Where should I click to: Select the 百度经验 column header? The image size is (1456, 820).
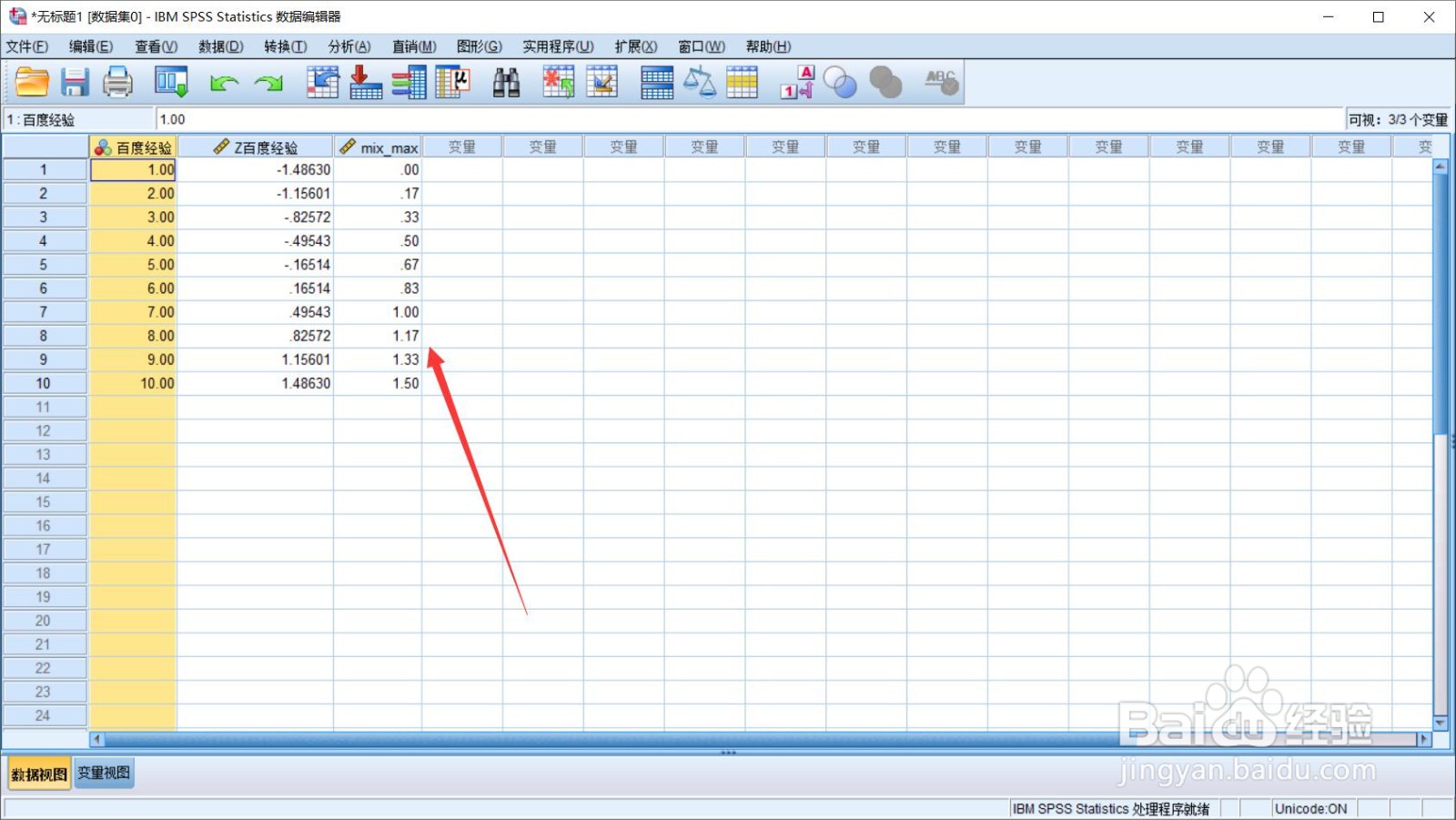point(133,147)
